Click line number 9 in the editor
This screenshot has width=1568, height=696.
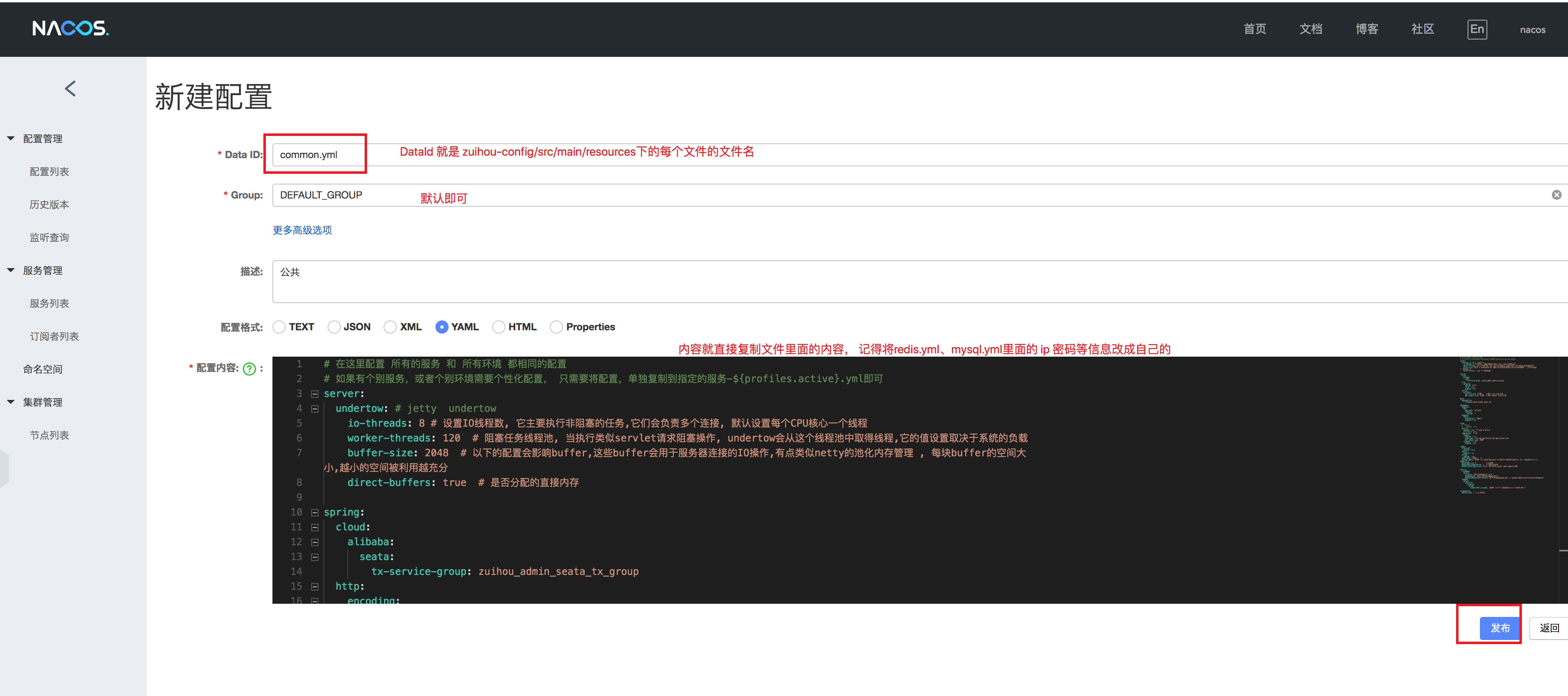pos(299,497)
